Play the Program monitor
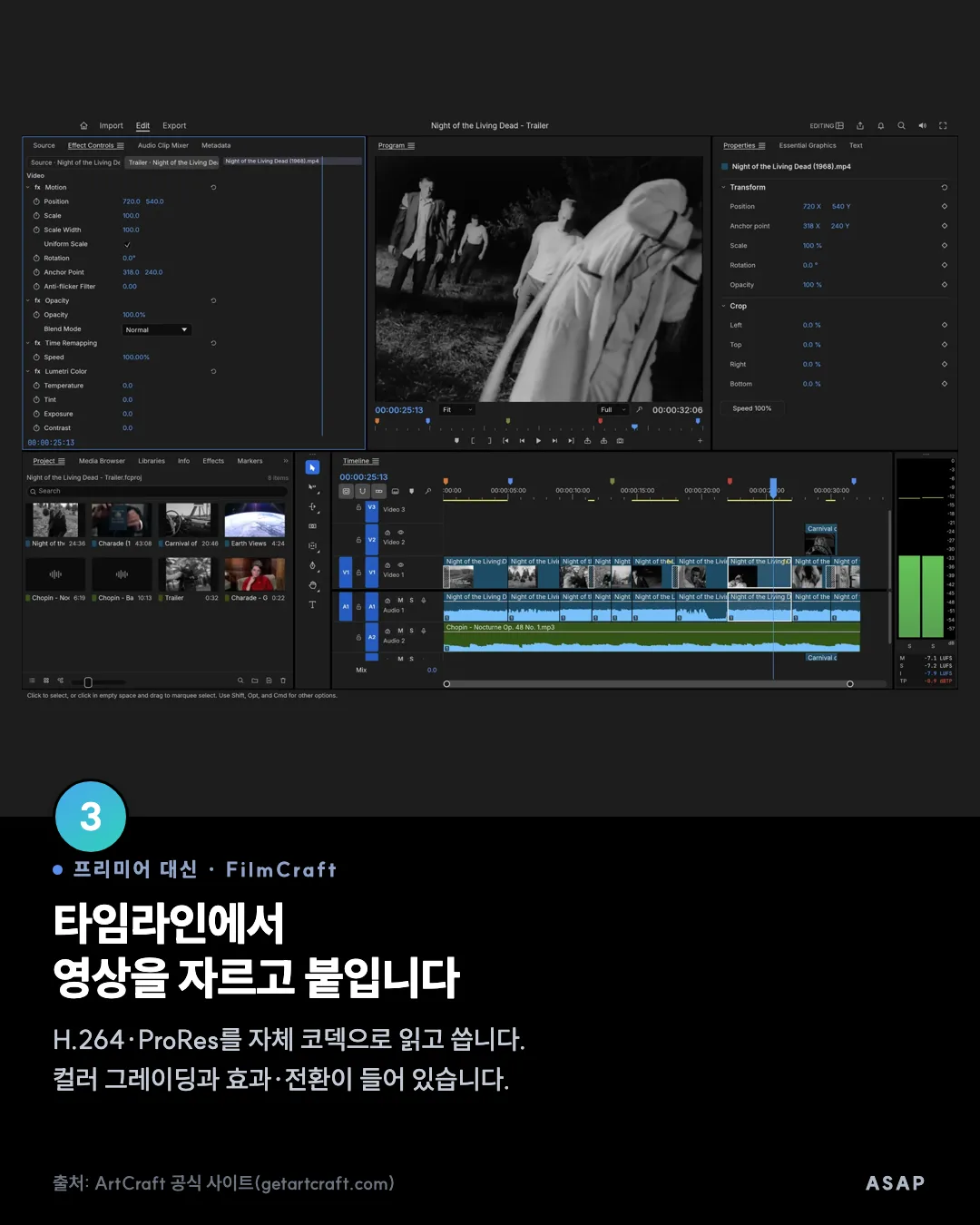Image resolution: width=980 pixels, height=1225 pixels. 538,441
